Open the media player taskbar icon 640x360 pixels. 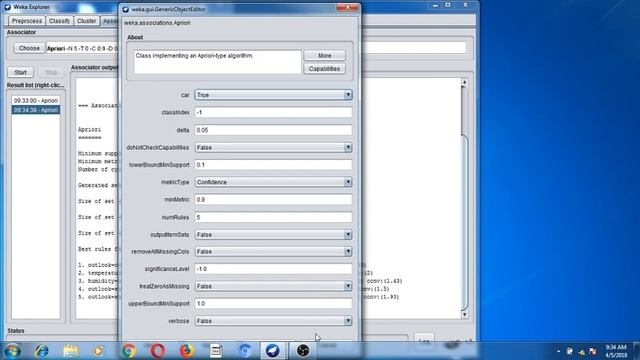coord(98,351)
